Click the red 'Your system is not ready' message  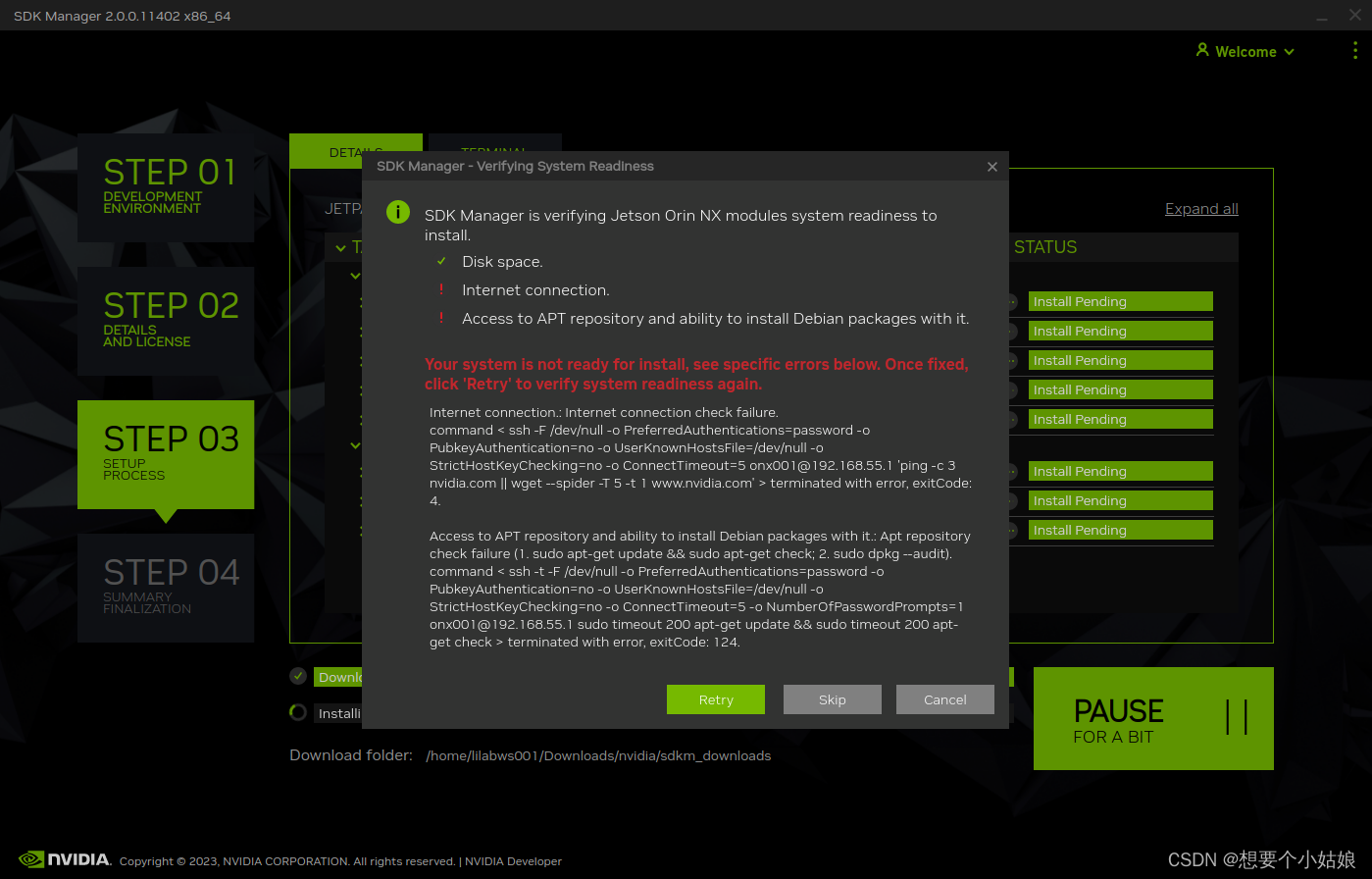pos(696,374)
